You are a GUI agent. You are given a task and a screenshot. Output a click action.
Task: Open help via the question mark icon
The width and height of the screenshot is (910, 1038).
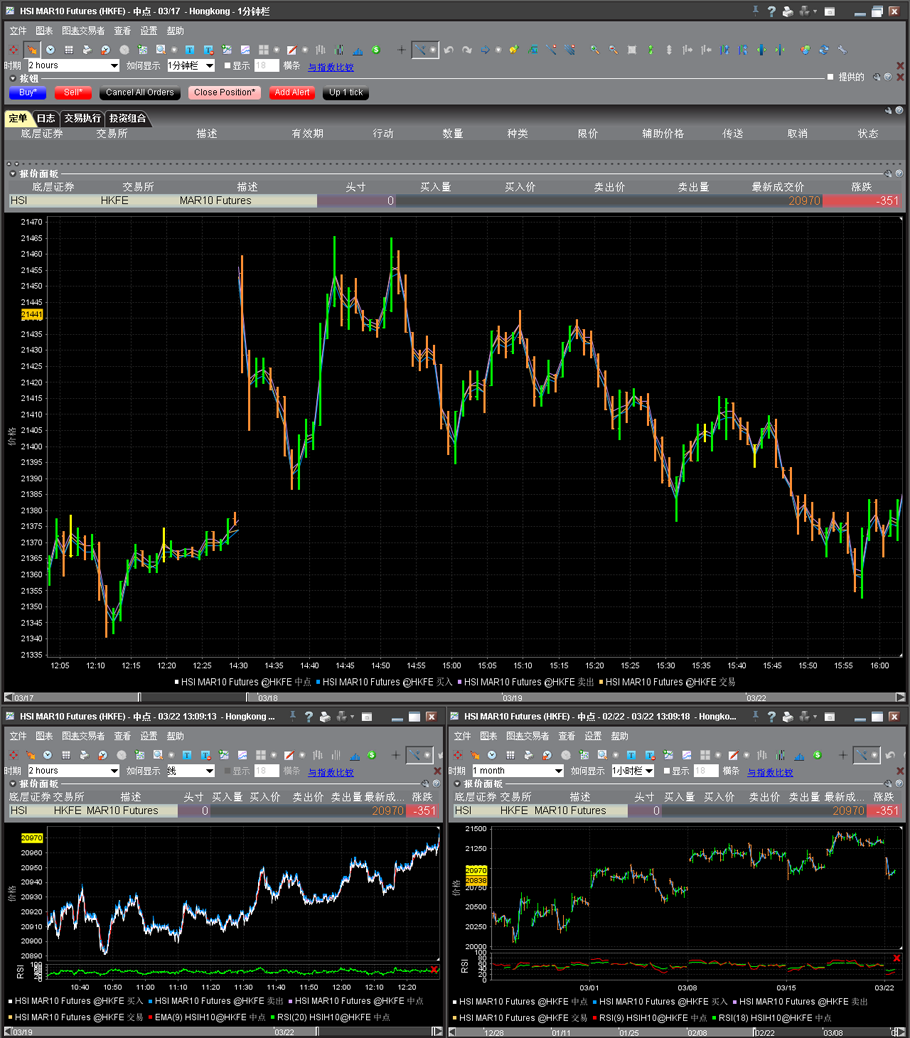pyautogui.click(x=771, y=12)
